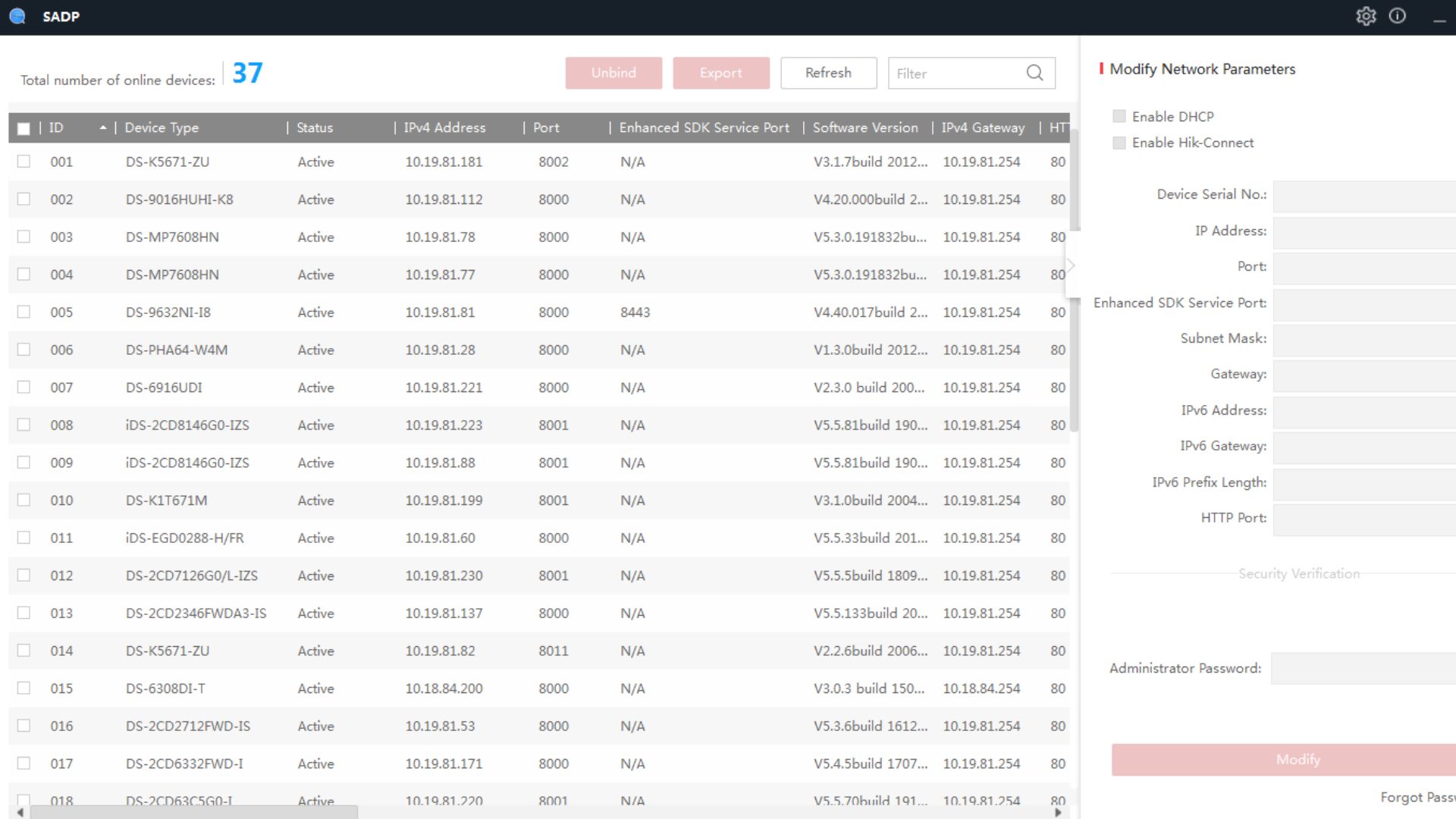This screenshot has width=1456, height=819.
Task: Open settings via the gear icon
Action: tap(1366, 16)
